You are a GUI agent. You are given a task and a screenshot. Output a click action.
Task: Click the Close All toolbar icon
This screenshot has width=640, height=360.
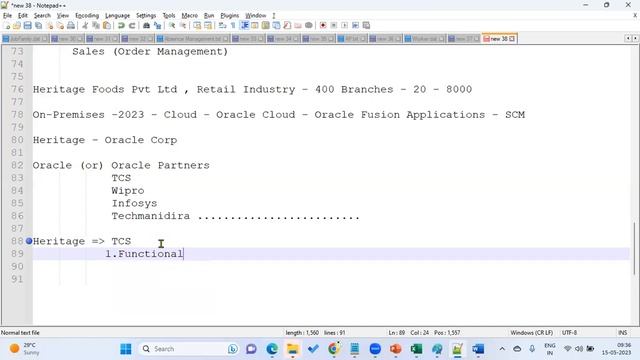(x=60, y=26)
